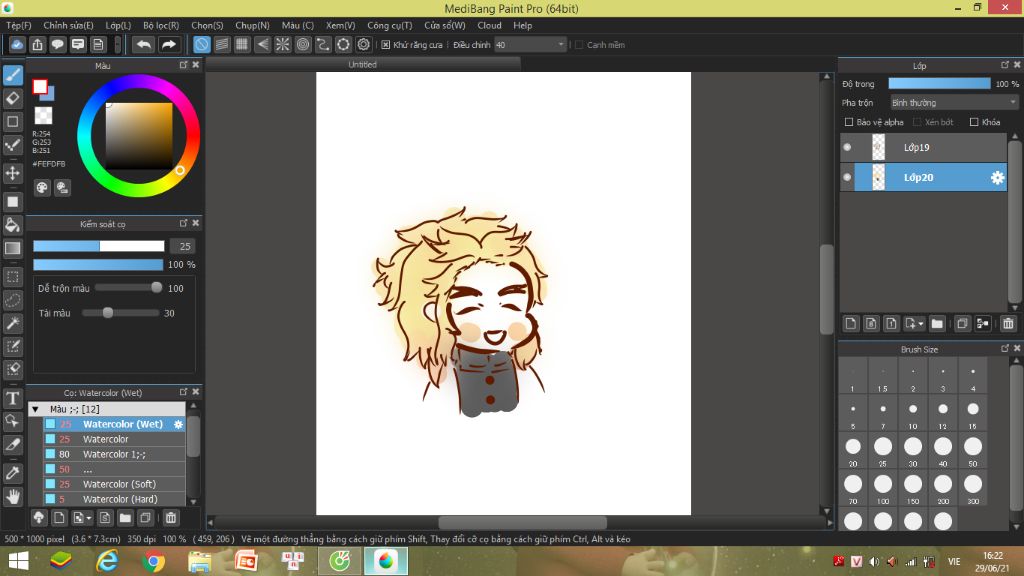The height and width of the screenshot is (576, 1024).
Task: Select the Eyedropper tool
Action: tap(12, 473)
